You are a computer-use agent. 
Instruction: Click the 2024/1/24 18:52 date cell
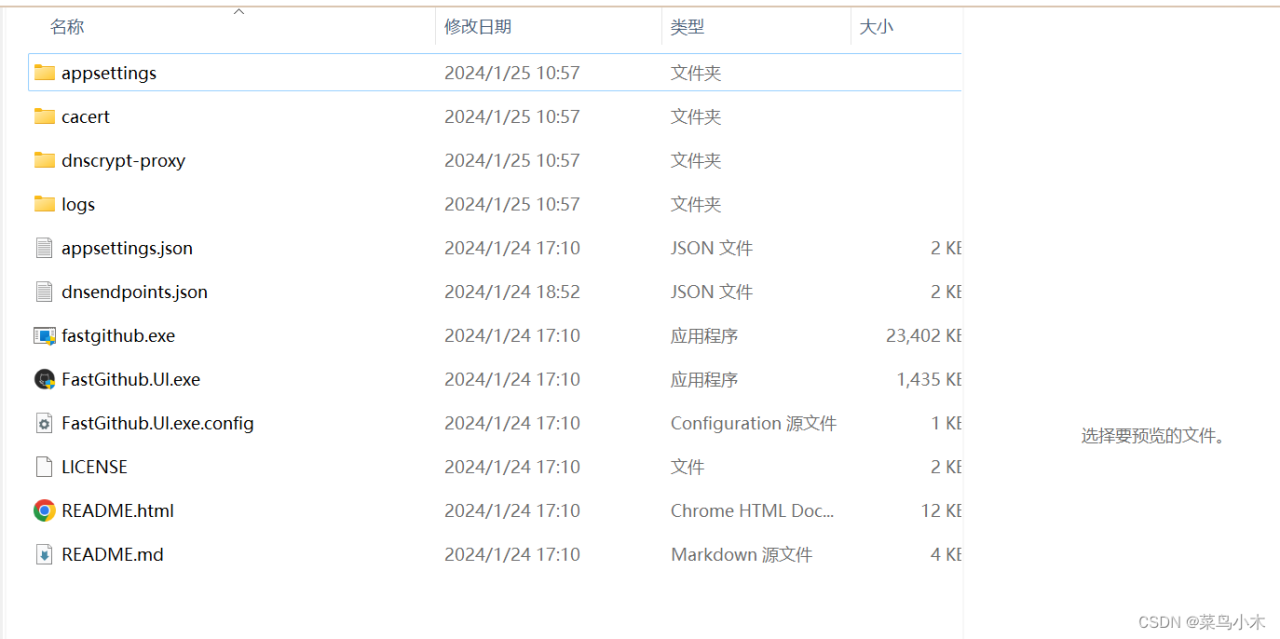click(x=512, y=292)
